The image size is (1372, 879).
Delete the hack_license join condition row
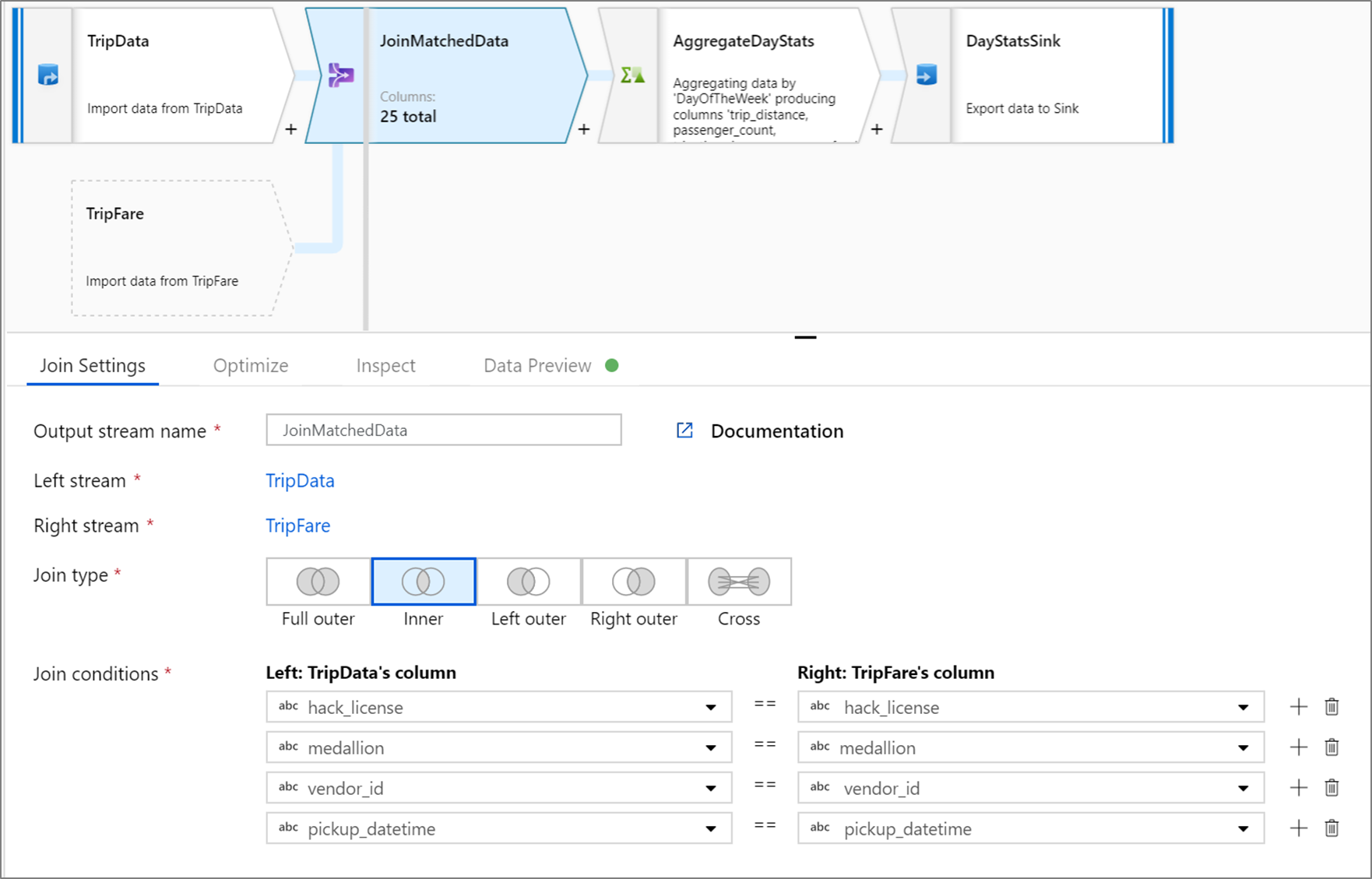click(x=1331, y=706)
